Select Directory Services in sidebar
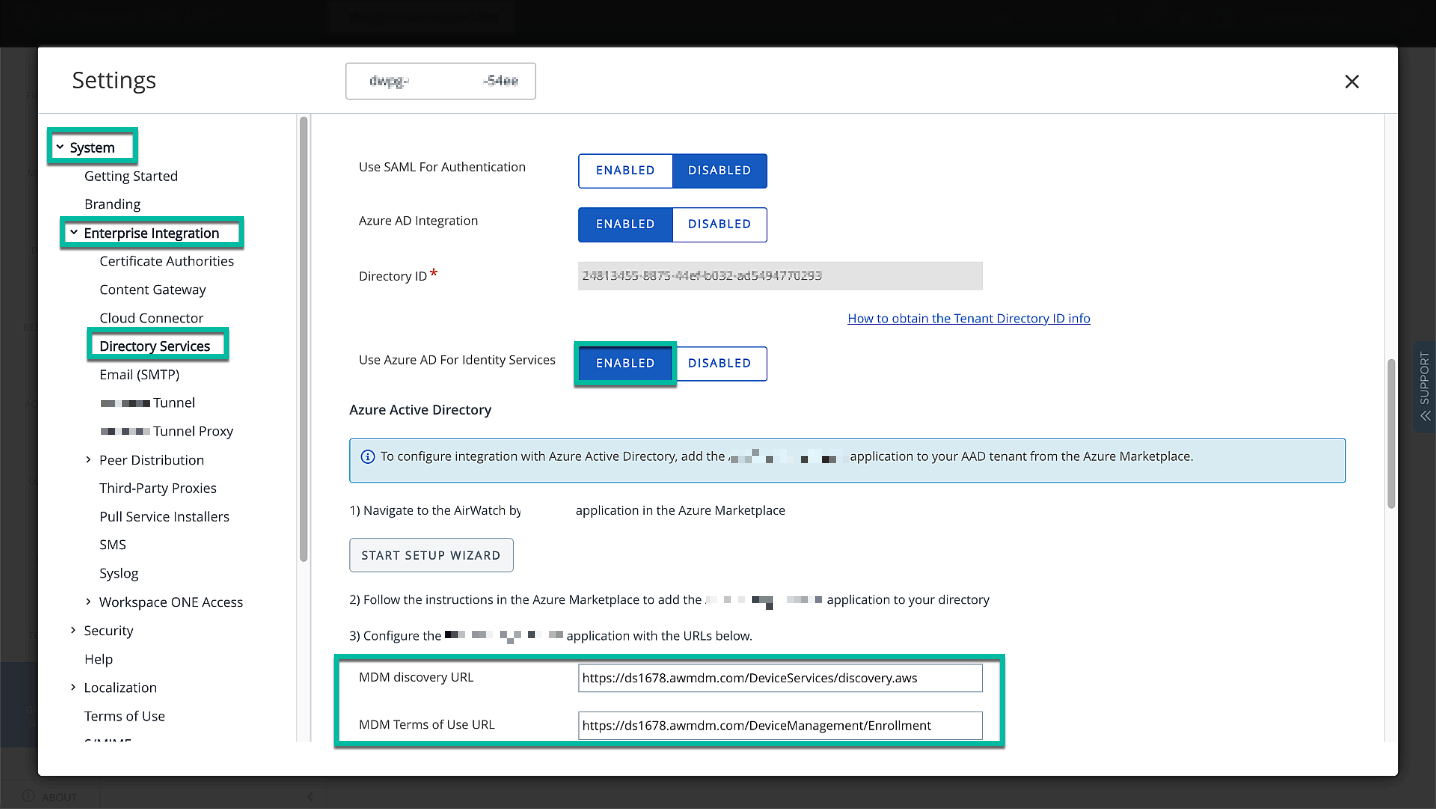The height and width of the screenshot is (809, 1436). click(155, 347)
